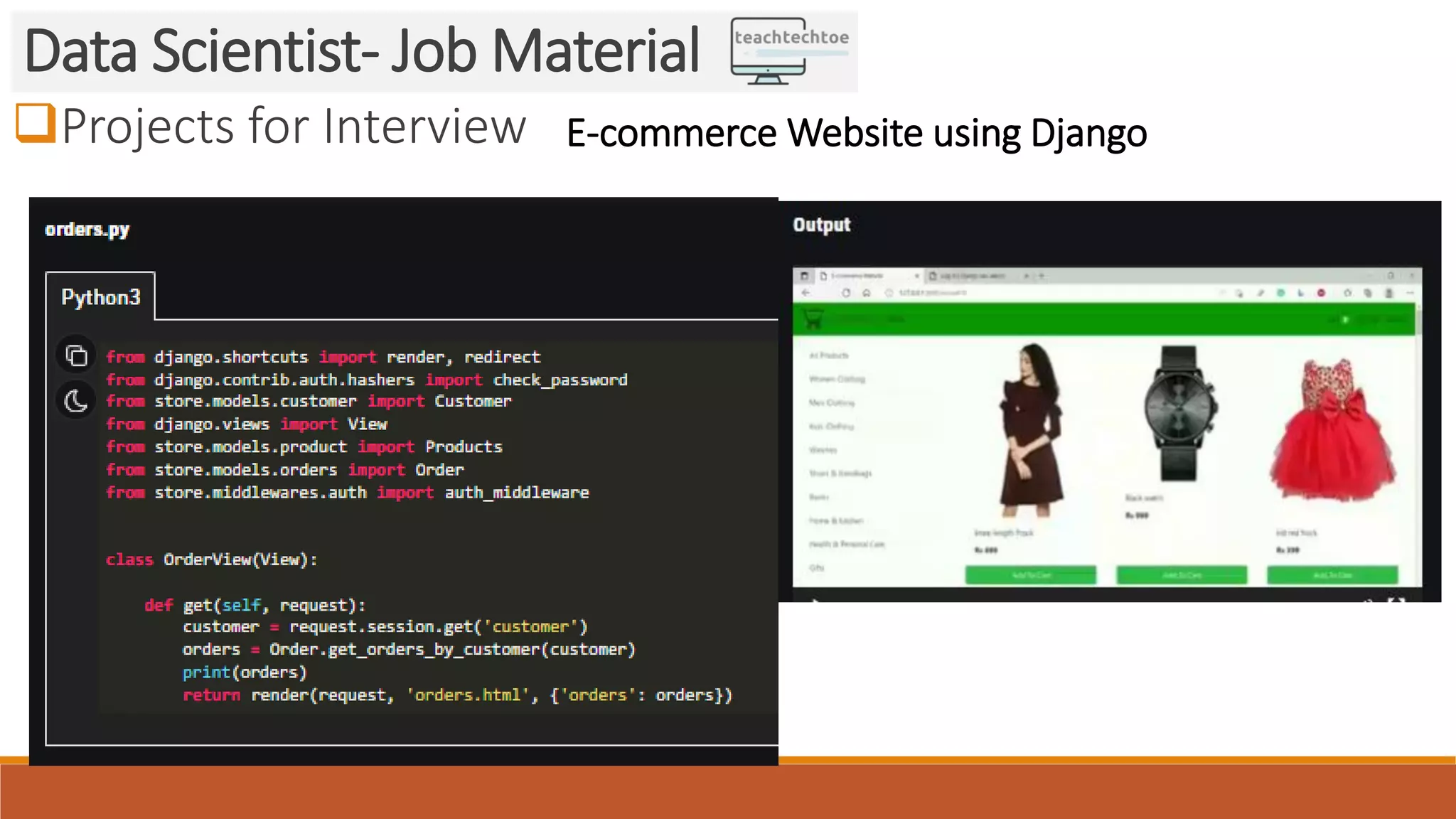The width and height of the screenshot is (1456, 819).
Task: Click the 'def get(self, request):' line
Action: 255,605
